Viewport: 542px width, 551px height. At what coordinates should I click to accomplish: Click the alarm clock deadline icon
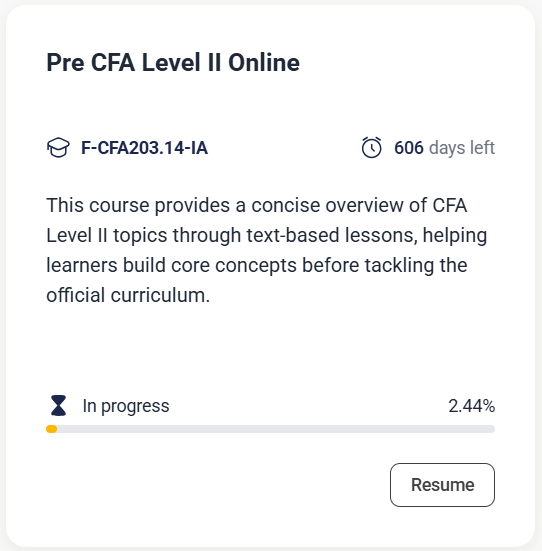coord(372,148)
